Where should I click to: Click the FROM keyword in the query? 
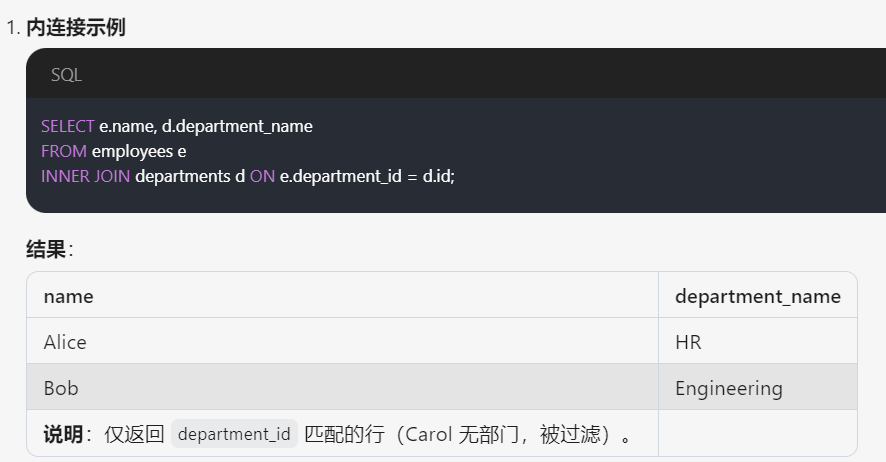(64, 151)
